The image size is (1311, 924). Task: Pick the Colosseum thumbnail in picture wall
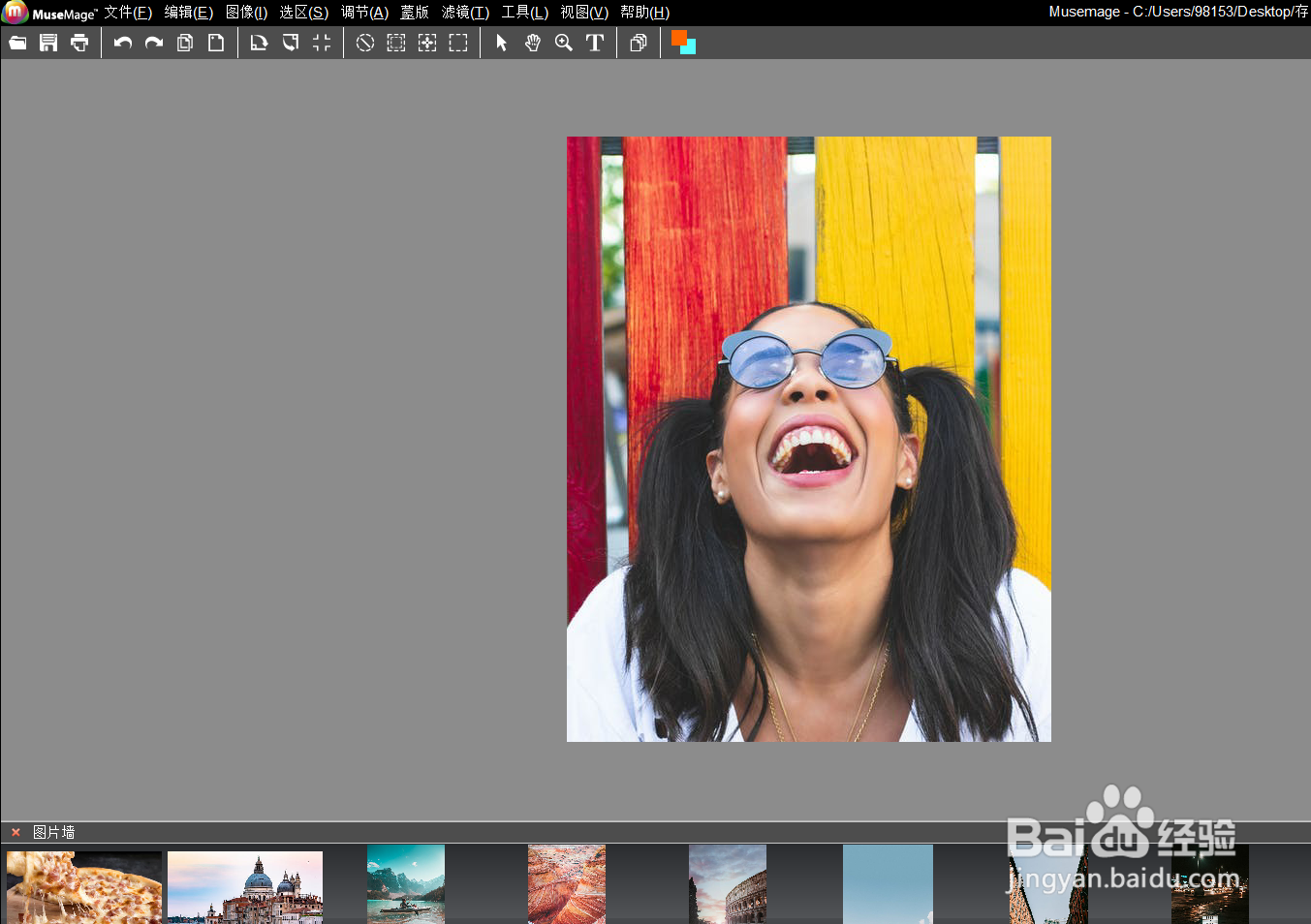727,885
